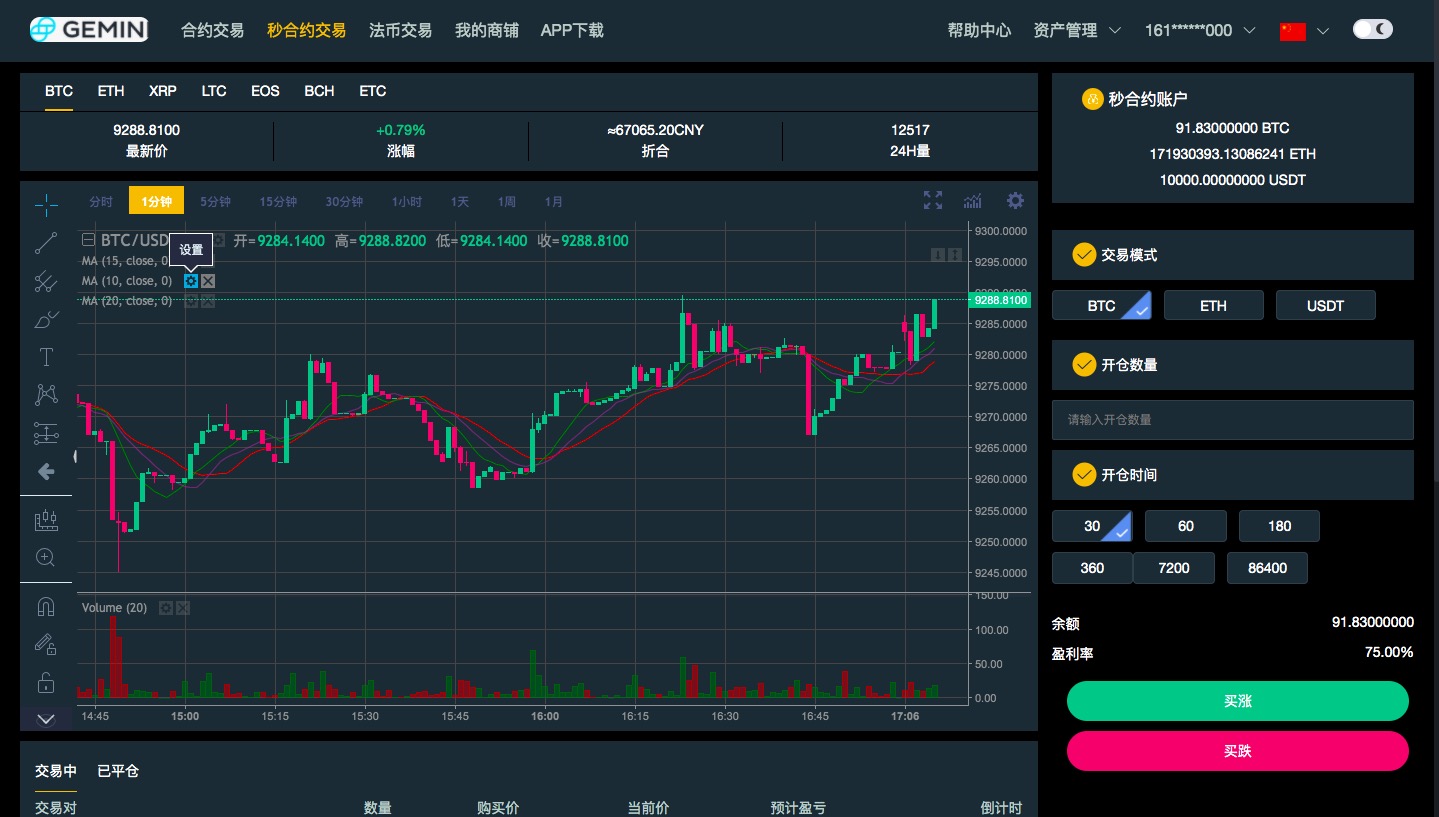This screenshot has height=817, width=1439.
Task: Open the 161******000 account dropdown
Action: (x=1200, y=31)
